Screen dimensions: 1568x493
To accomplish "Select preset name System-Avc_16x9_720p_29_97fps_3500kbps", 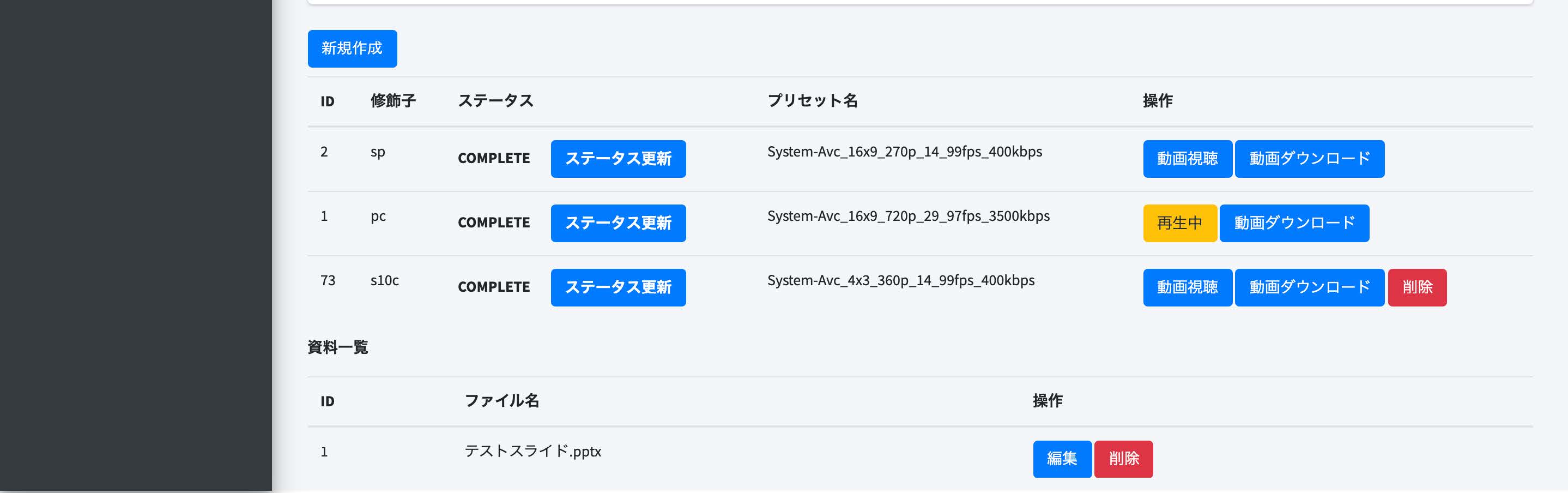I will click(x=908, y=217).
